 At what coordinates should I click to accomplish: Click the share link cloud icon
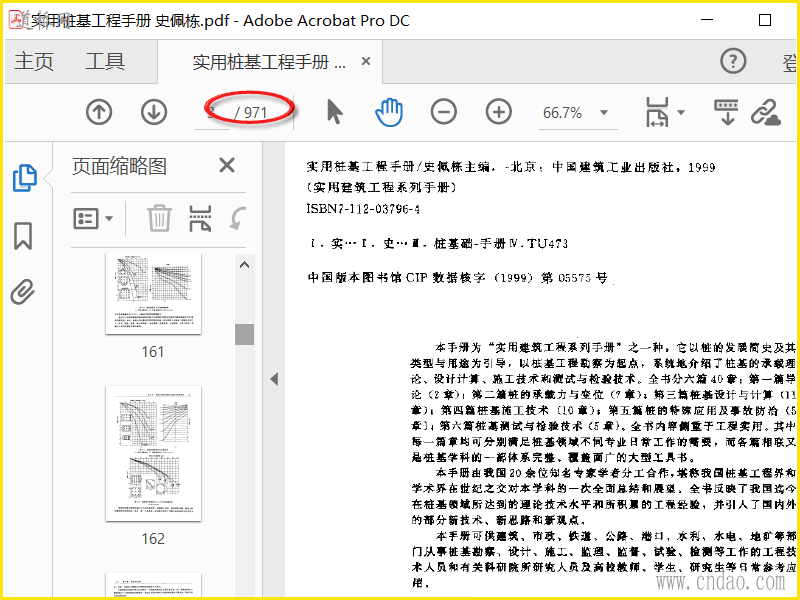(x=766, y=112)
